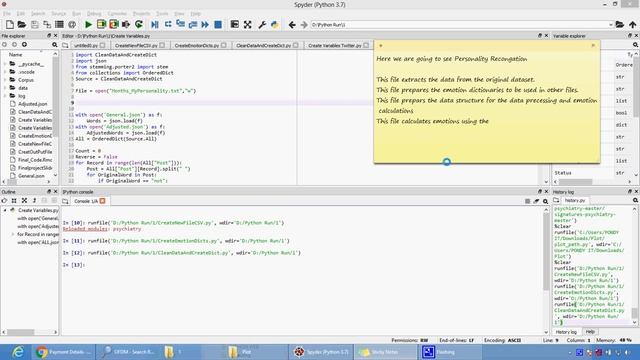Close the CreateNewFileCSV.py tab
This screenshot has width=640, height=360.
162,45
